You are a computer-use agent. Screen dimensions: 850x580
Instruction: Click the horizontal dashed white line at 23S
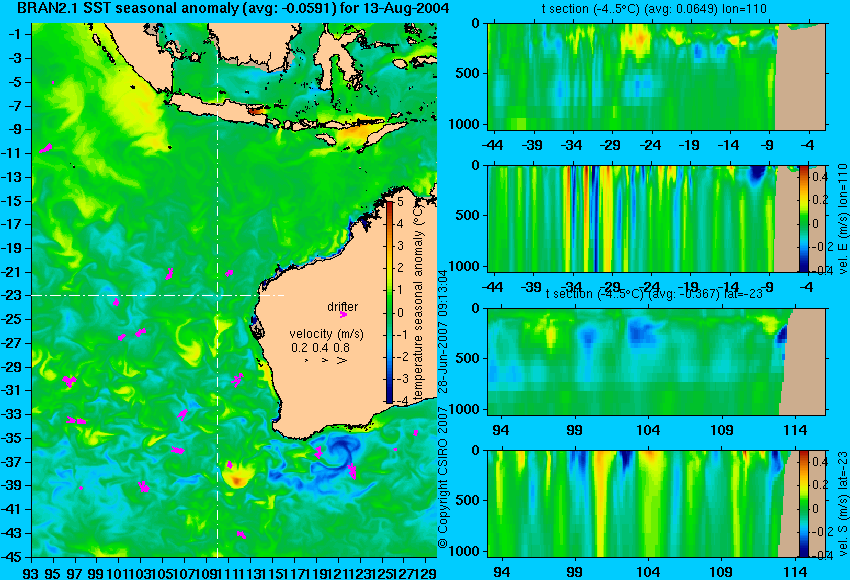(x=158, y=295)
